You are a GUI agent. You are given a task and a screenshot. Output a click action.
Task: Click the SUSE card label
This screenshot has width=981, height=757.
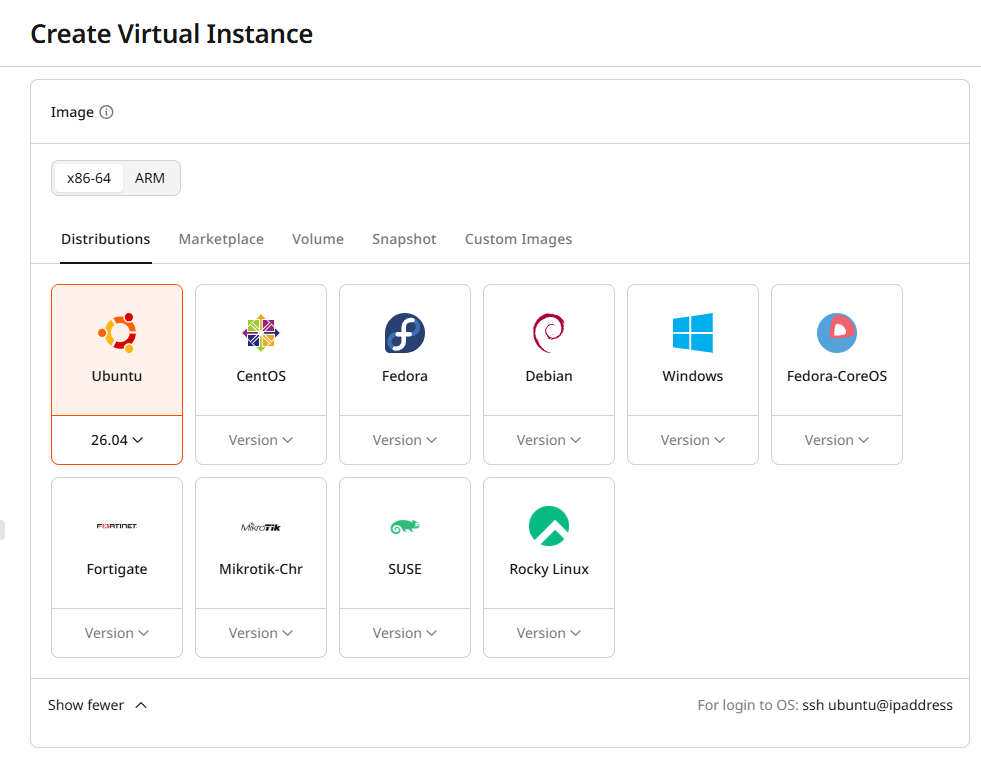click(405, 569)
